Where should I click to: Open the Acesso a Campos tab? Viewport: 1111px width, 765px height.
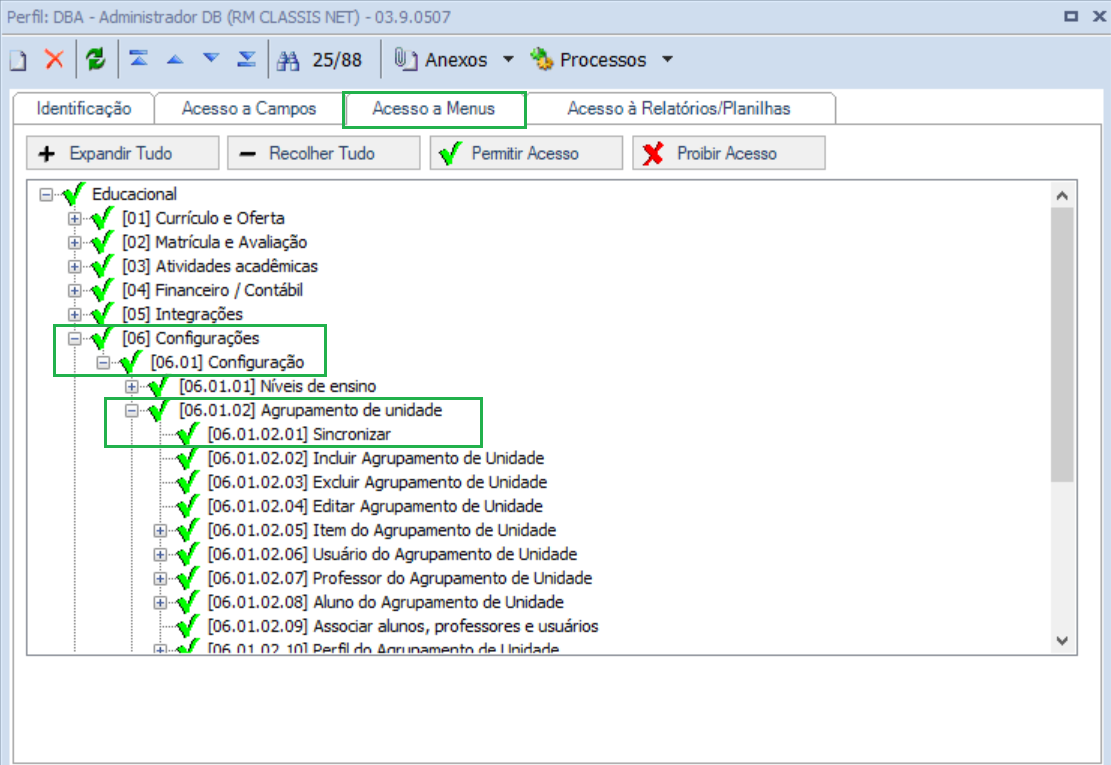pos(249,108)
